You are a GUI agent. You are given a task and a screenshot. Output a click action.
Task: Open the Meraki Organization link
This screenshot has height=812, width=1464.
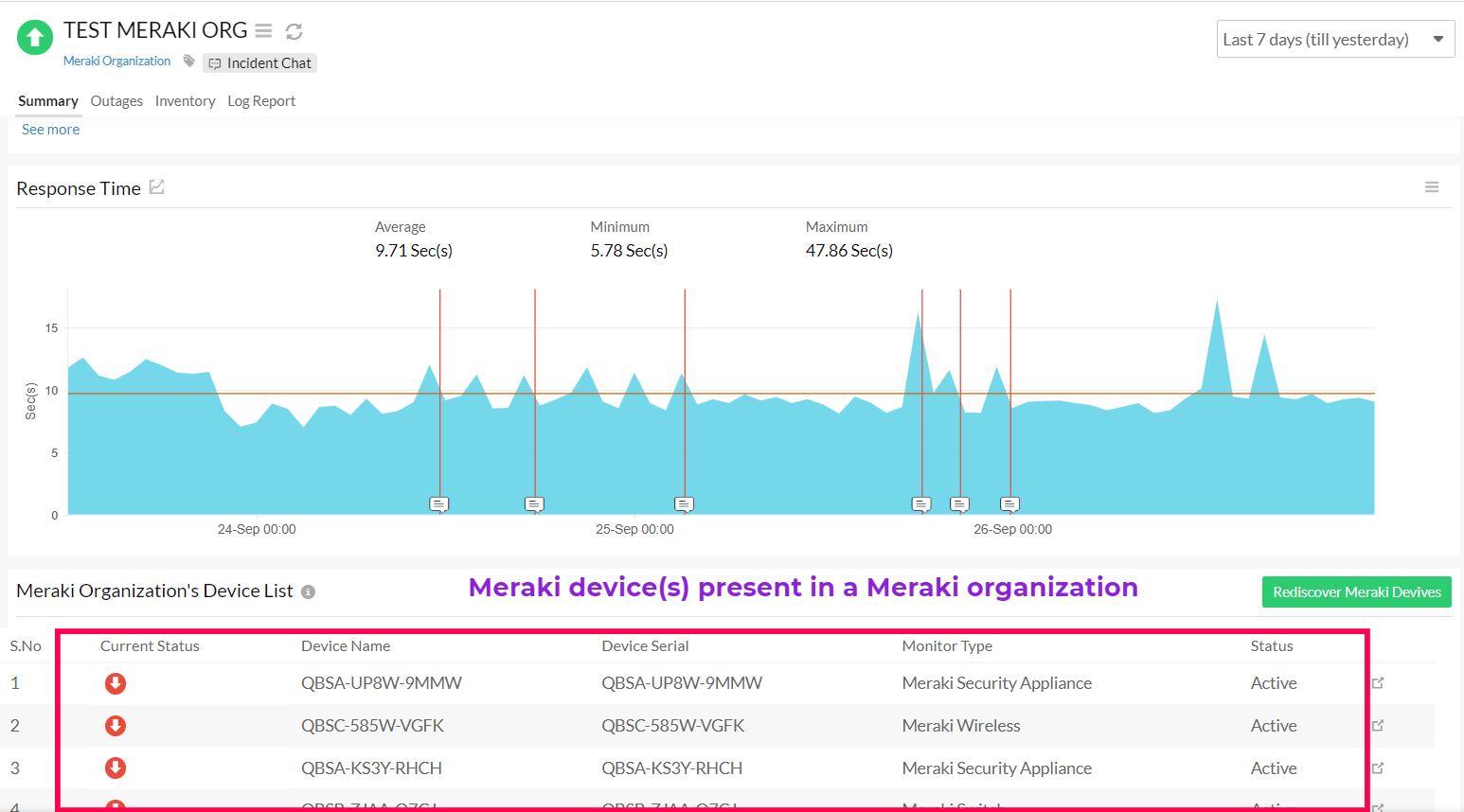(x=117, y=61)
